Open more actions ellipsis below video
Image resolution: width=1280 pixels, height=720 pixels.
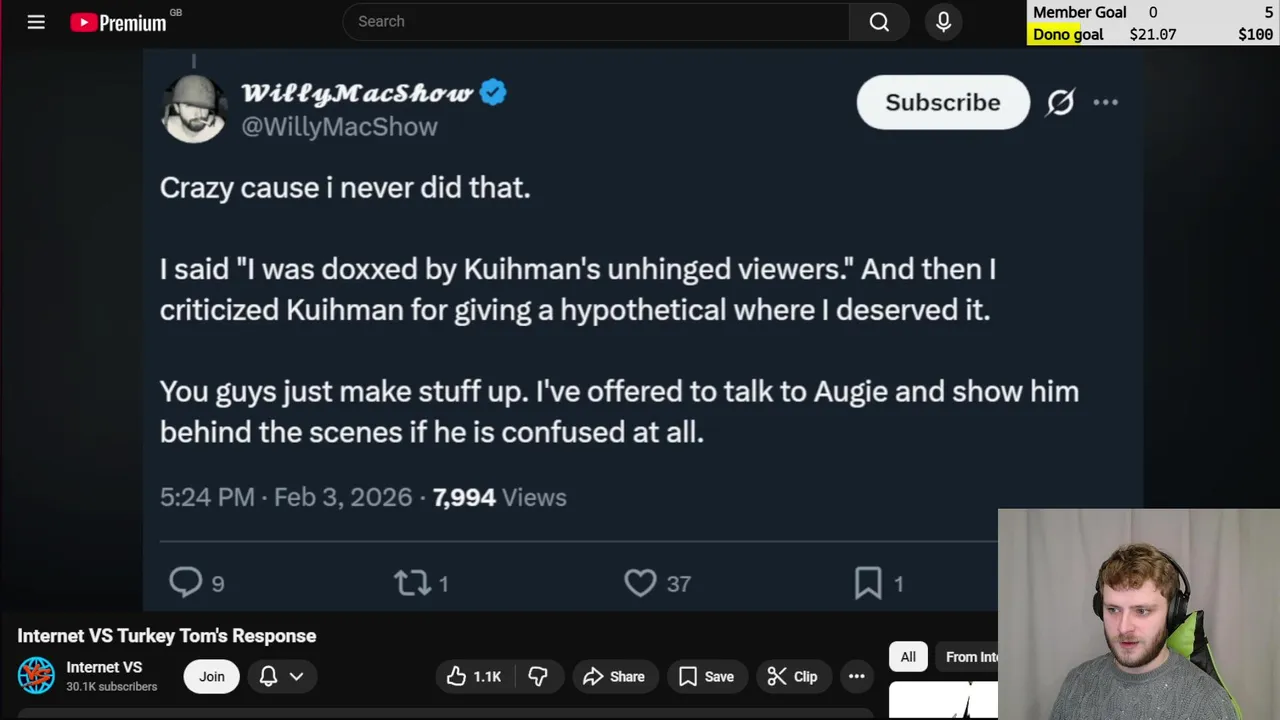point(857,677)
